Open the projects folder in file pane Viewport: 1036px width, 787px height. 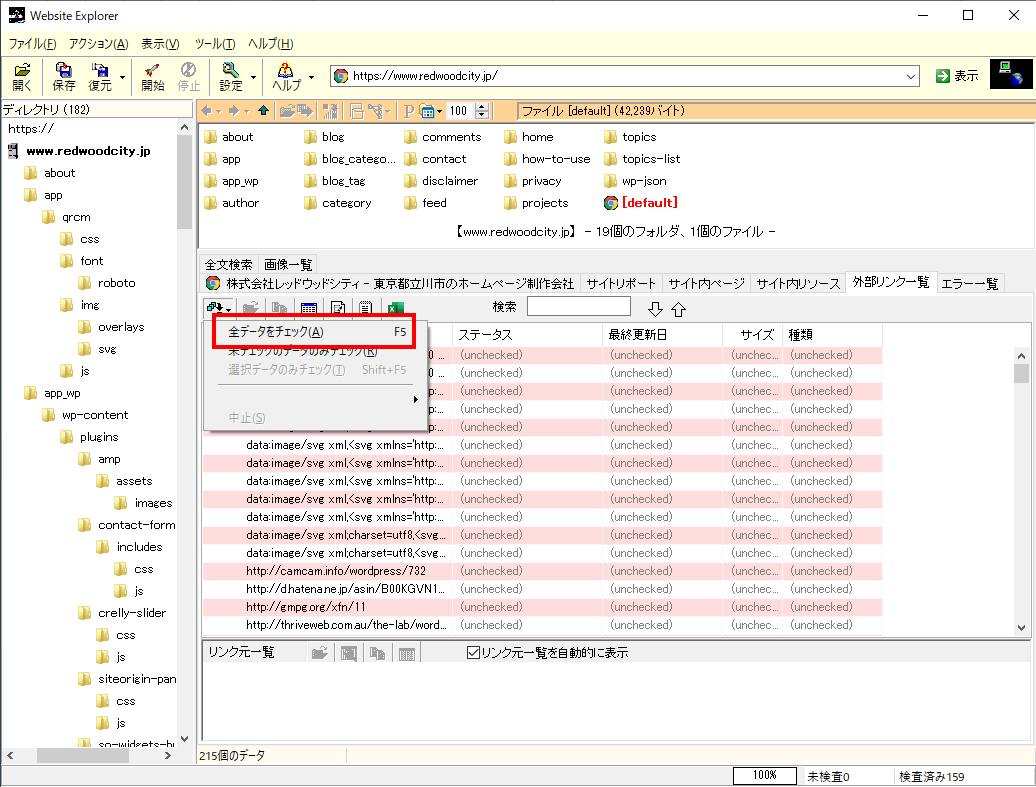[536, 203]
